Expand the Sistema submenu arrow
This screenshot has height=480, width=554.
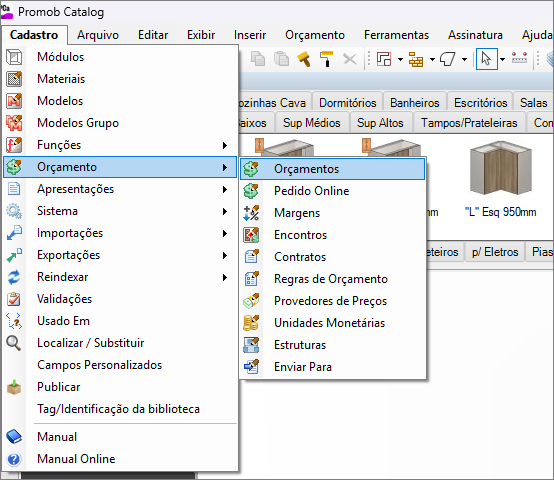[x=225, y=211]
